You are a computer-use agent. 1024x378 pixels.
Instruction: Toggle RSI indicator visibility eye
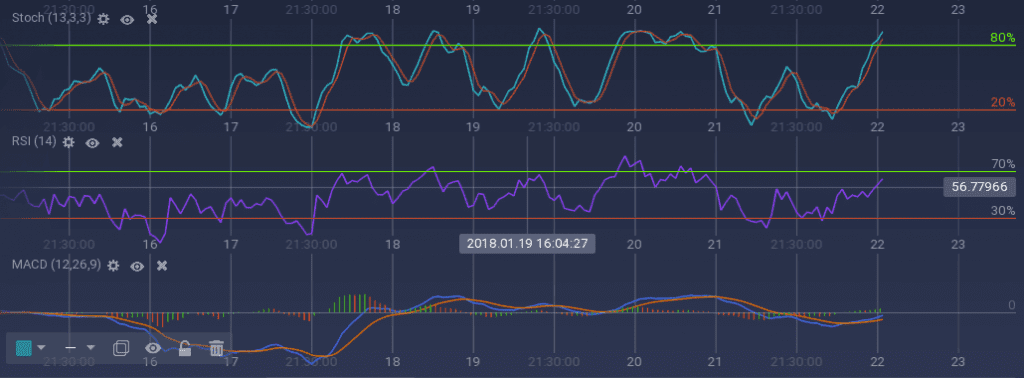point(93,142)
